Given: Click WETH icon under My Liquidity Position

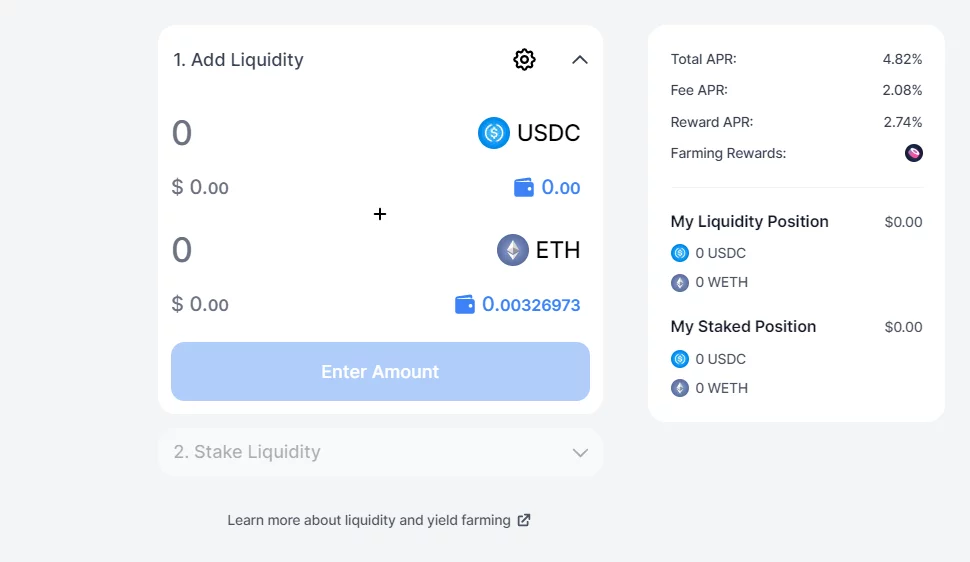Looking at the screenshot, I should (680, 282).
